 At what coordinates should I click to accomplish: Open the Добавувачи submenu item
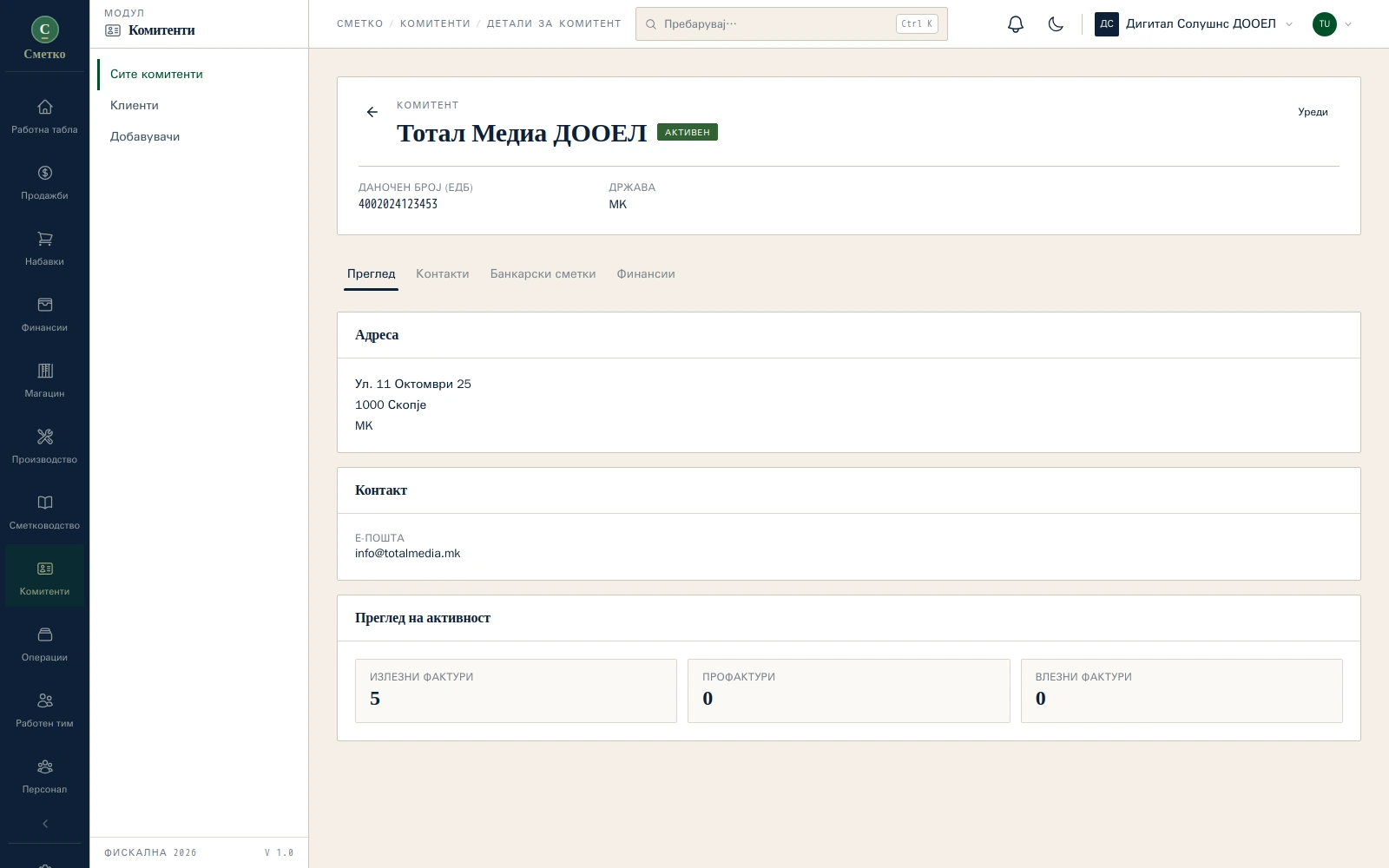(200, 137)
